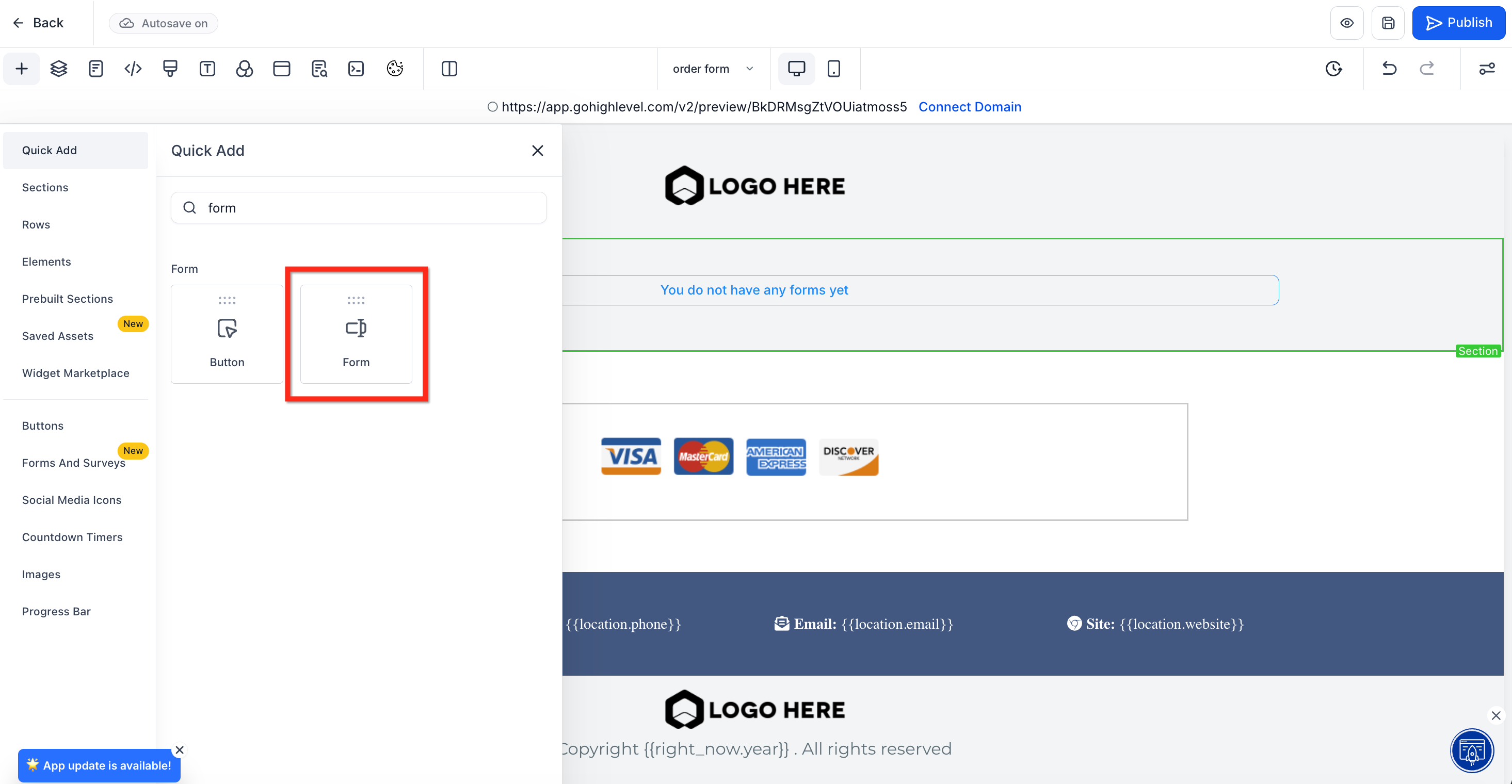Open the layers panel icon
The height and width of the screenshot is (784, 1512).
click(59, 69)
